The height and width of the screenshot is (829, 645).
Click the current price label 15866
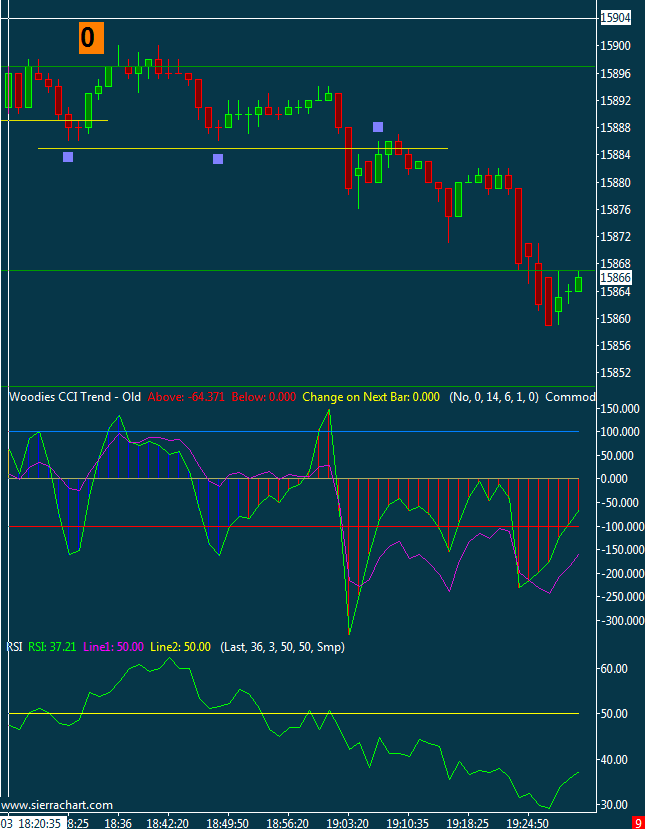(616, 278)
